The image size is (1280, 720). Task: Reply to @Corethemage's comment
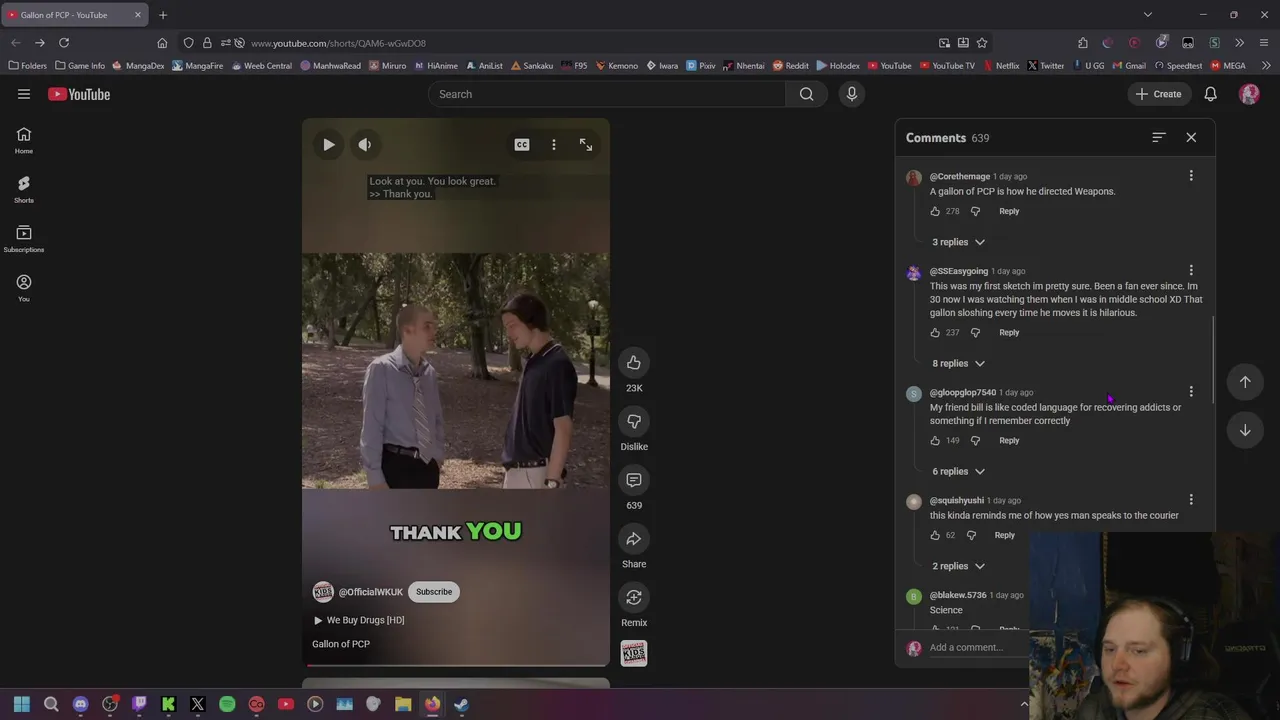coord(1009,211)
